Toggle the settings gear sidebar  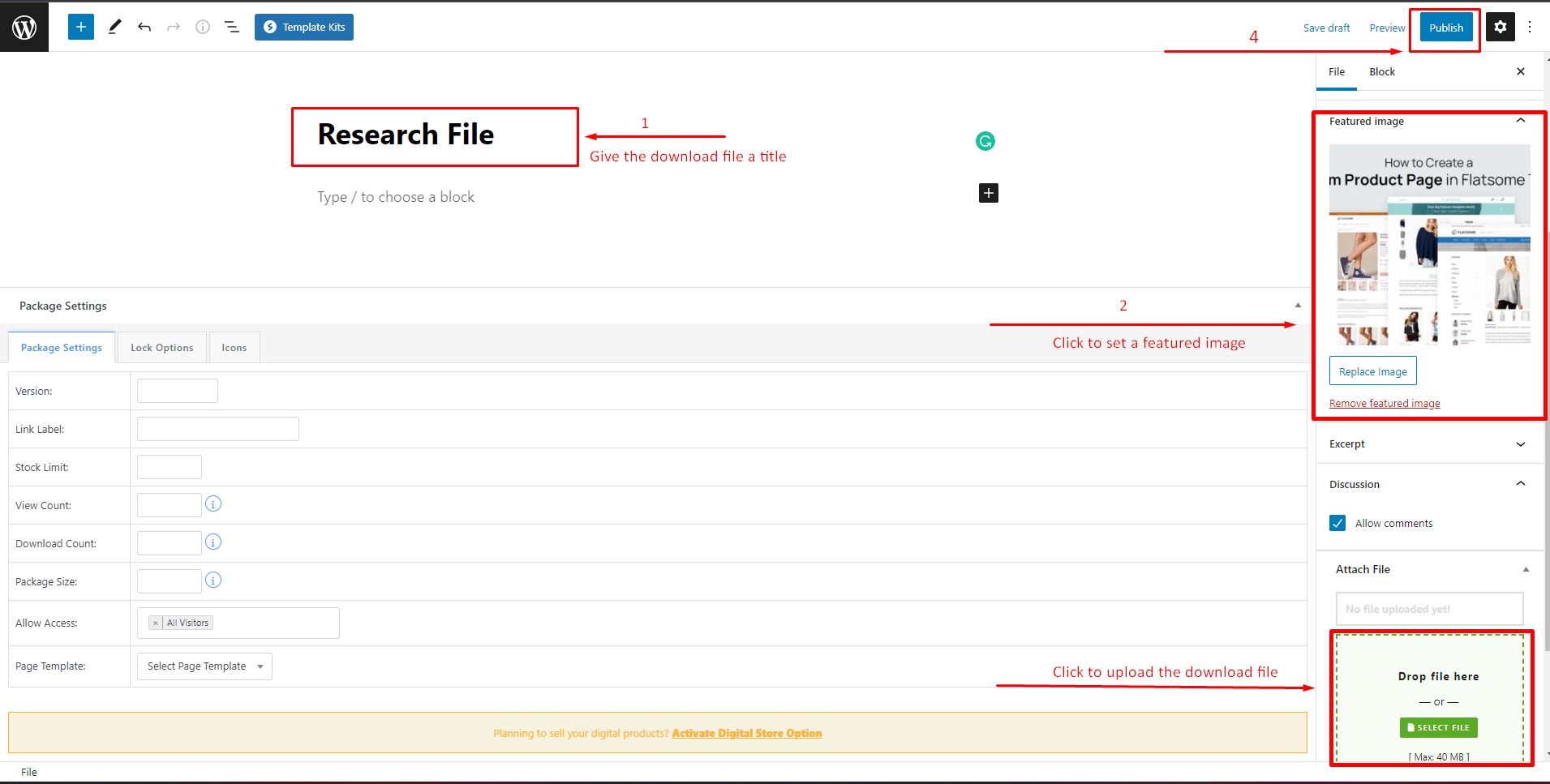point(1501,27)
